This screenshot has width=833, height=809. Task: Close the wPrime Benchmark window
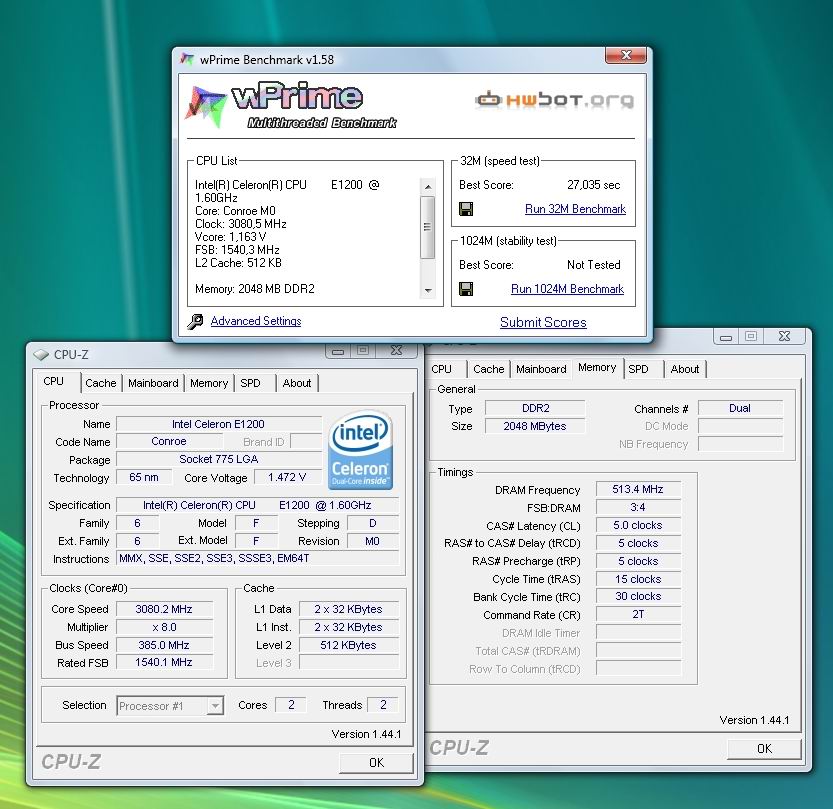pyautogui.click(x=626, y=55)
